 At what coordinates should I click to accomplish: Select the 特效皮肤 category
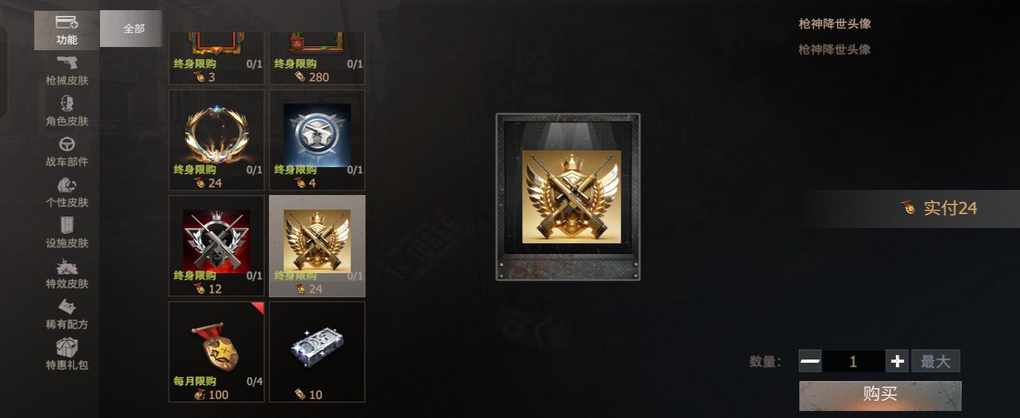pos(67,274)
